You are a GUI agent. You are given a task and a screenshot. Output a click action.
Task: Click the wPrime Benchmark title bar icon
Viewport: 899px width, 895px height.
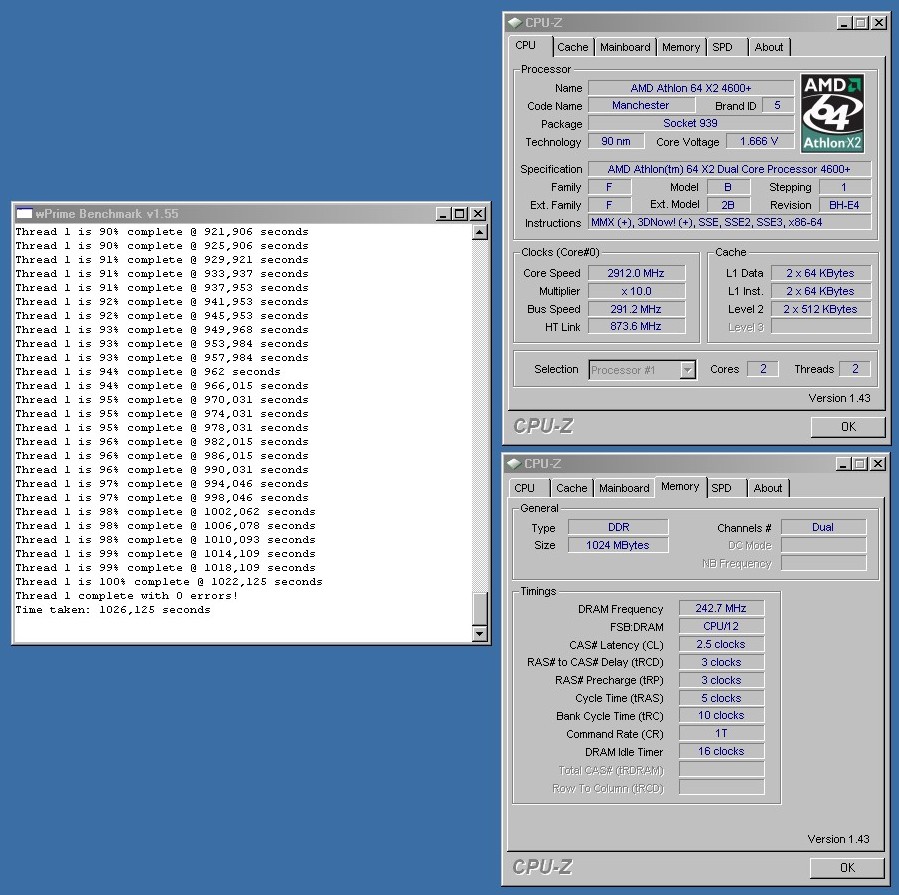[x=24, y=214]
